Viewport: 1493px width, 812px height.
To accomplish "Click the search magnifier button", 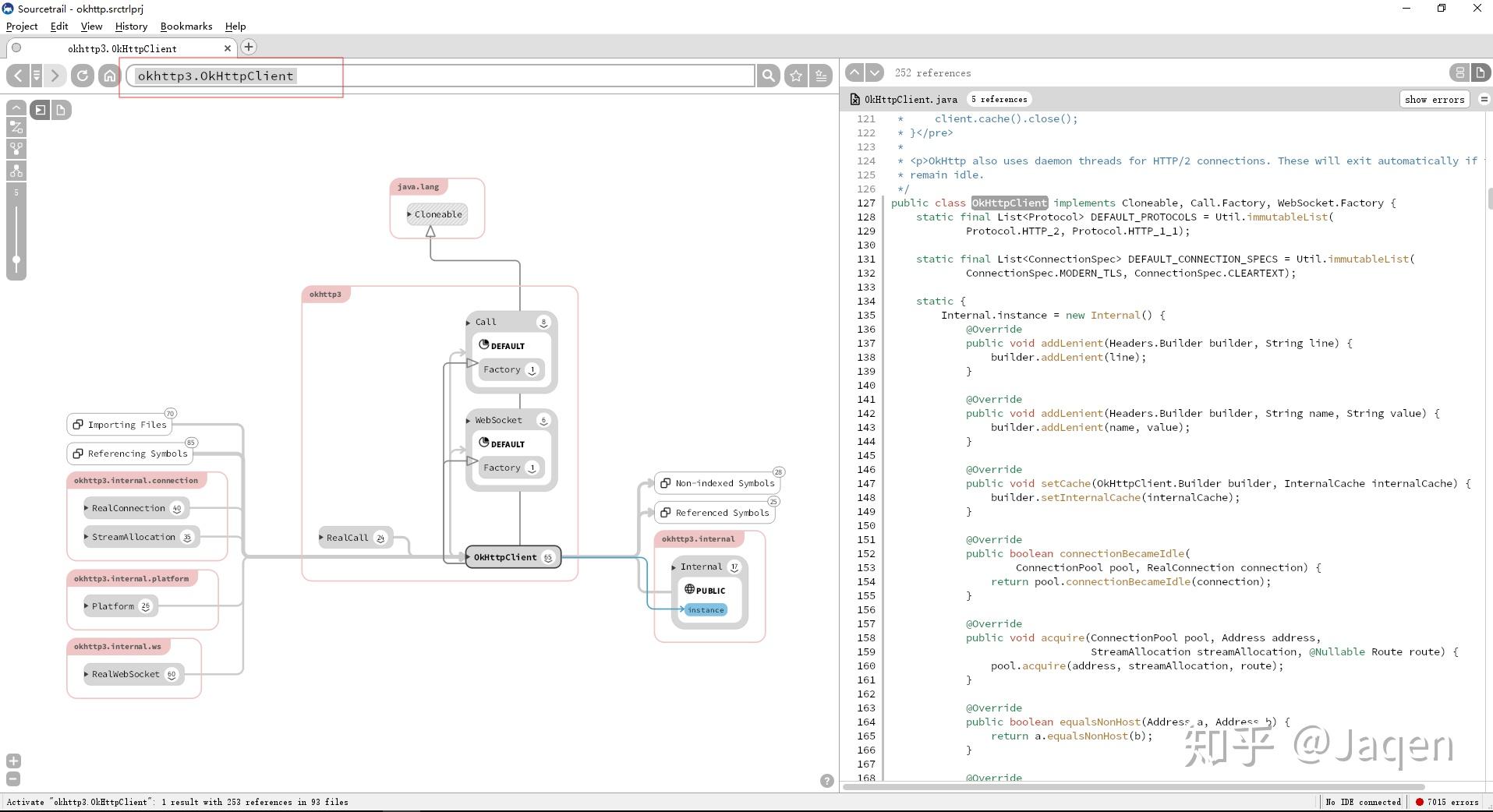I will [769, 76].
